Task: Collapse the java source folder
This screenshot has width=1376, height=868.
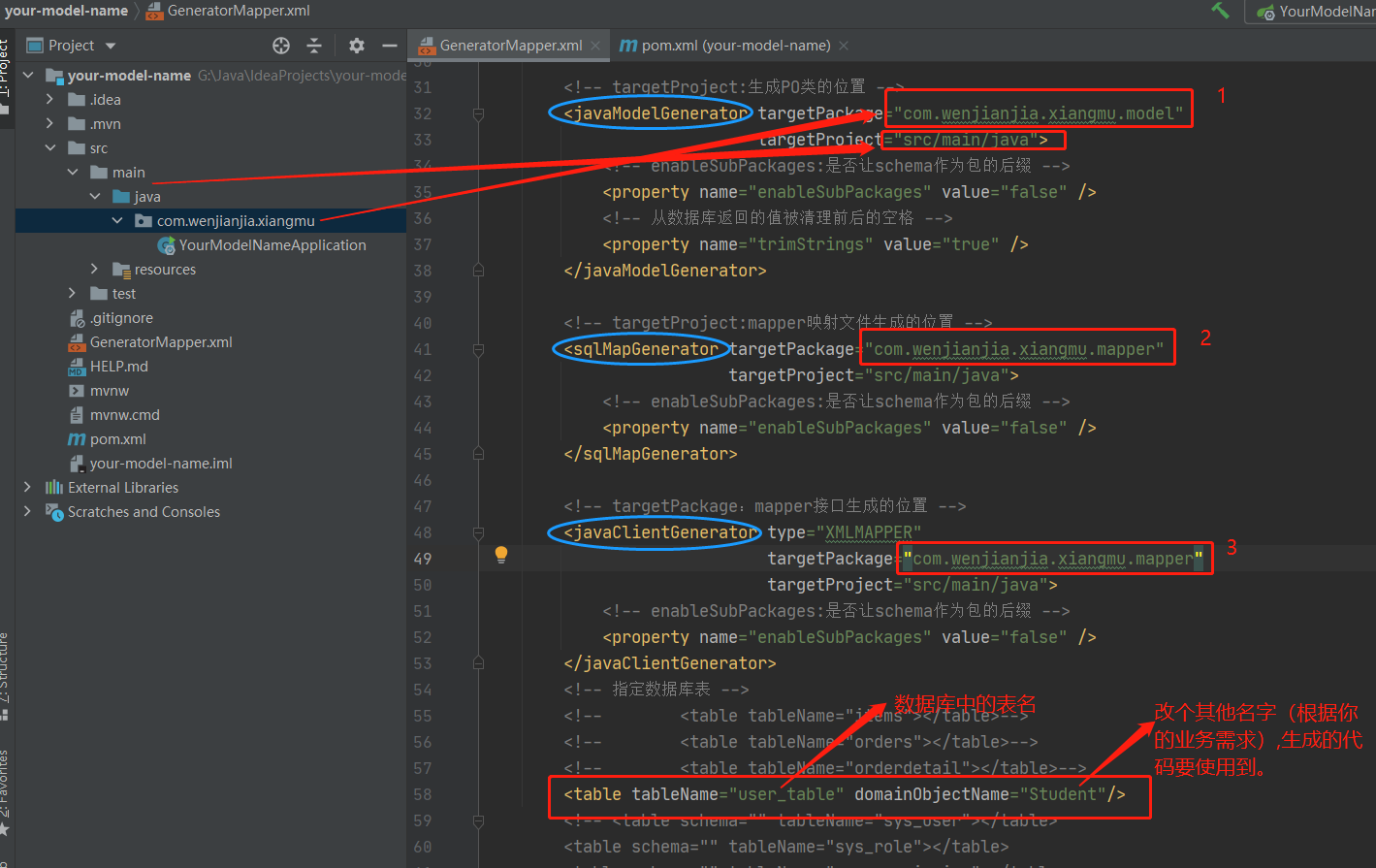Action: pos(95,197)
